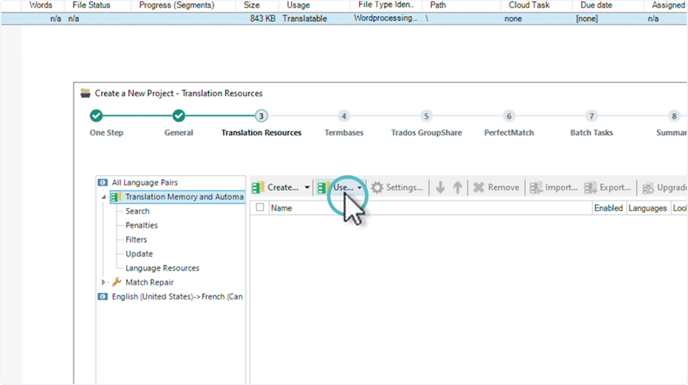Click the Cloud Task column header
Image resolution: width=688 pixels, height=385 pixels.
tap(529, 5)
